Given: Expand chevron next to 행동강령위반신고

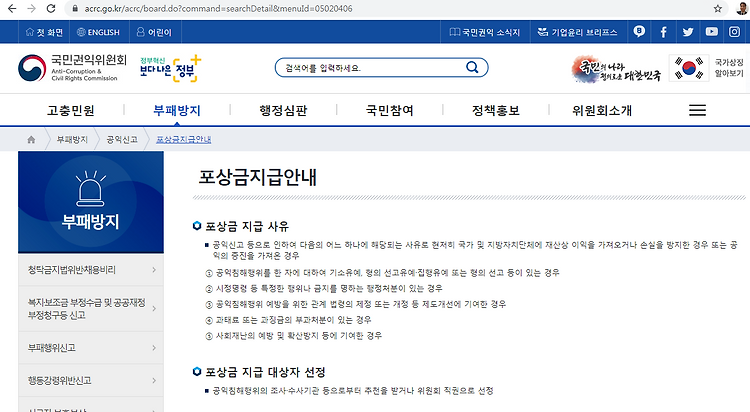Looking at the screenshot, I should click(154, 380).
